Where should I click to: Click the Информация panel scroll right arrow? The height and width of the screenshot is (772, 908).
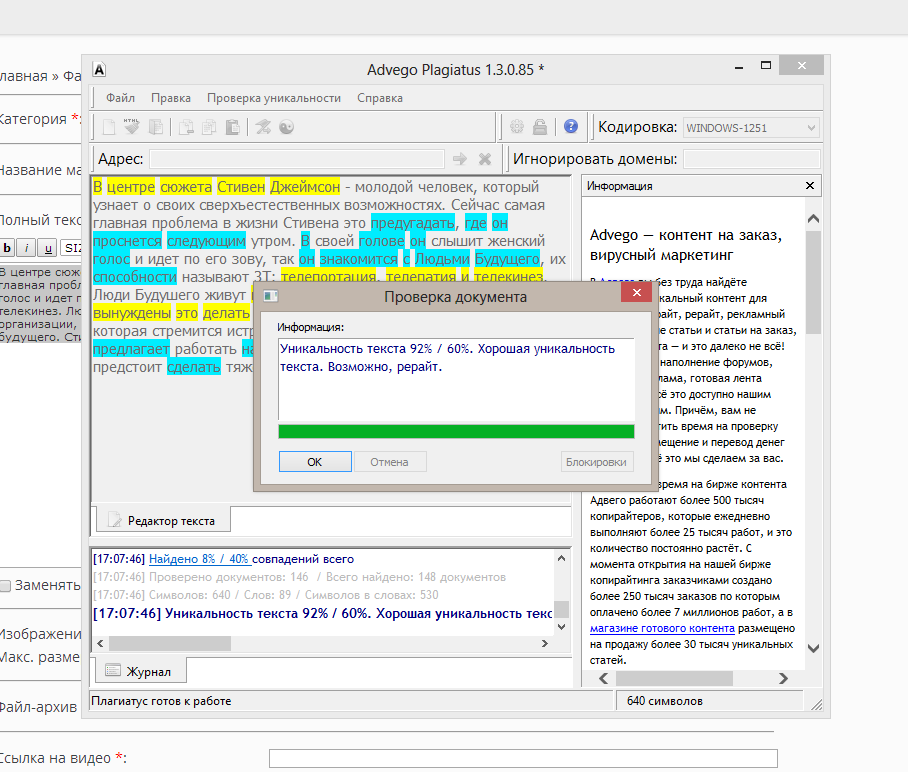pos(783,678)
